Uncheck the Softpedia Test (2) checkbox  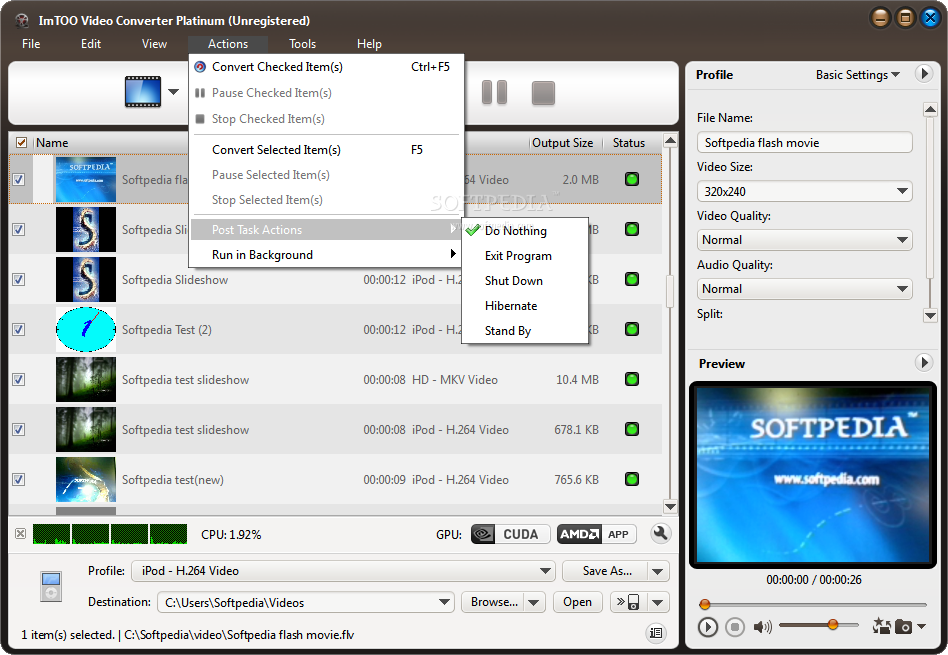[x=19, y=330]
